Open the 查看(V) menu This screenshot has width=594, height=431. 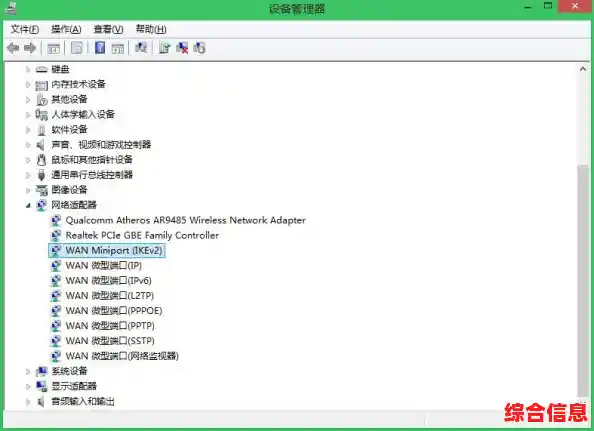pyautogui.click(x=108, y=29)
